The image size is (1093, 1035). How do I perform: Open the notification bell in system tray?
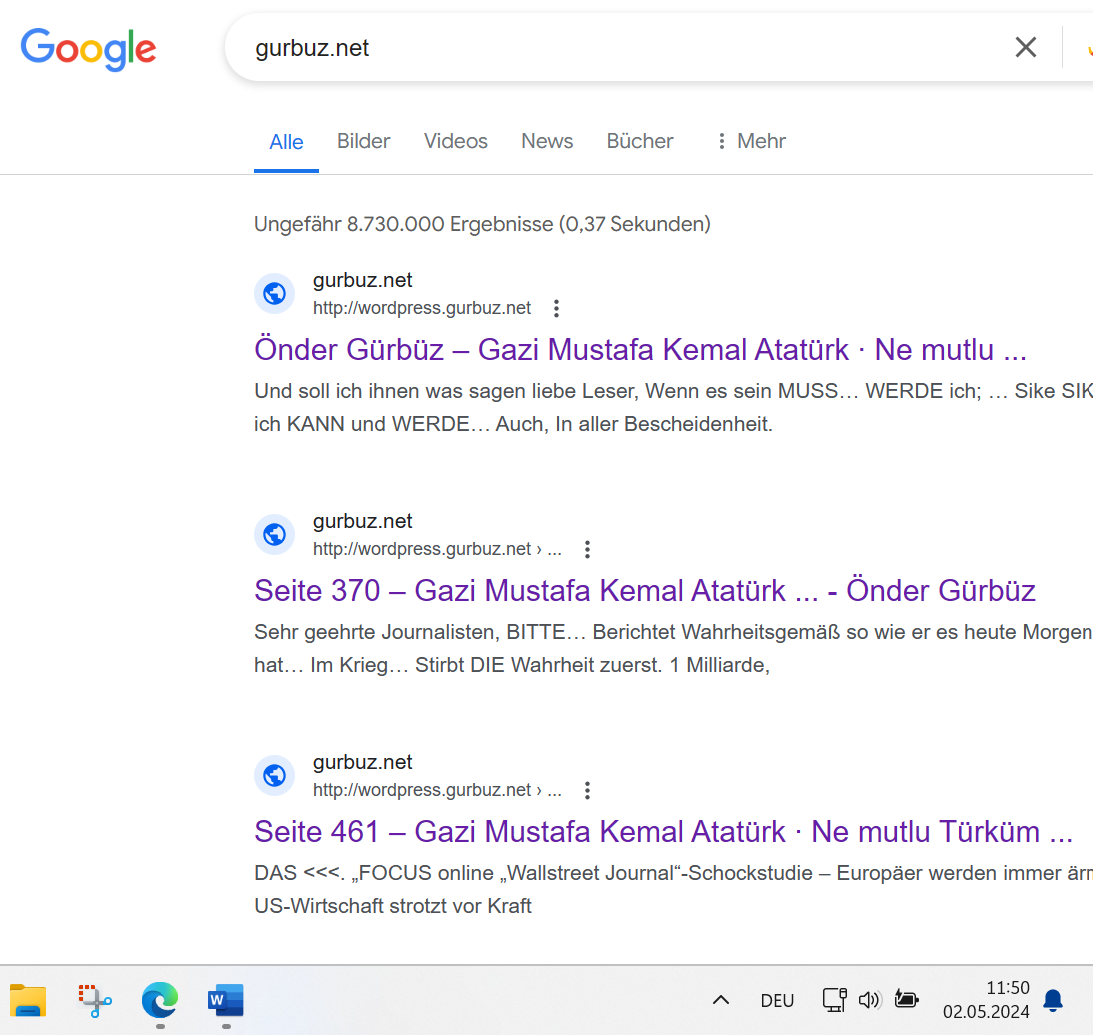[x=1052, y=1000]
